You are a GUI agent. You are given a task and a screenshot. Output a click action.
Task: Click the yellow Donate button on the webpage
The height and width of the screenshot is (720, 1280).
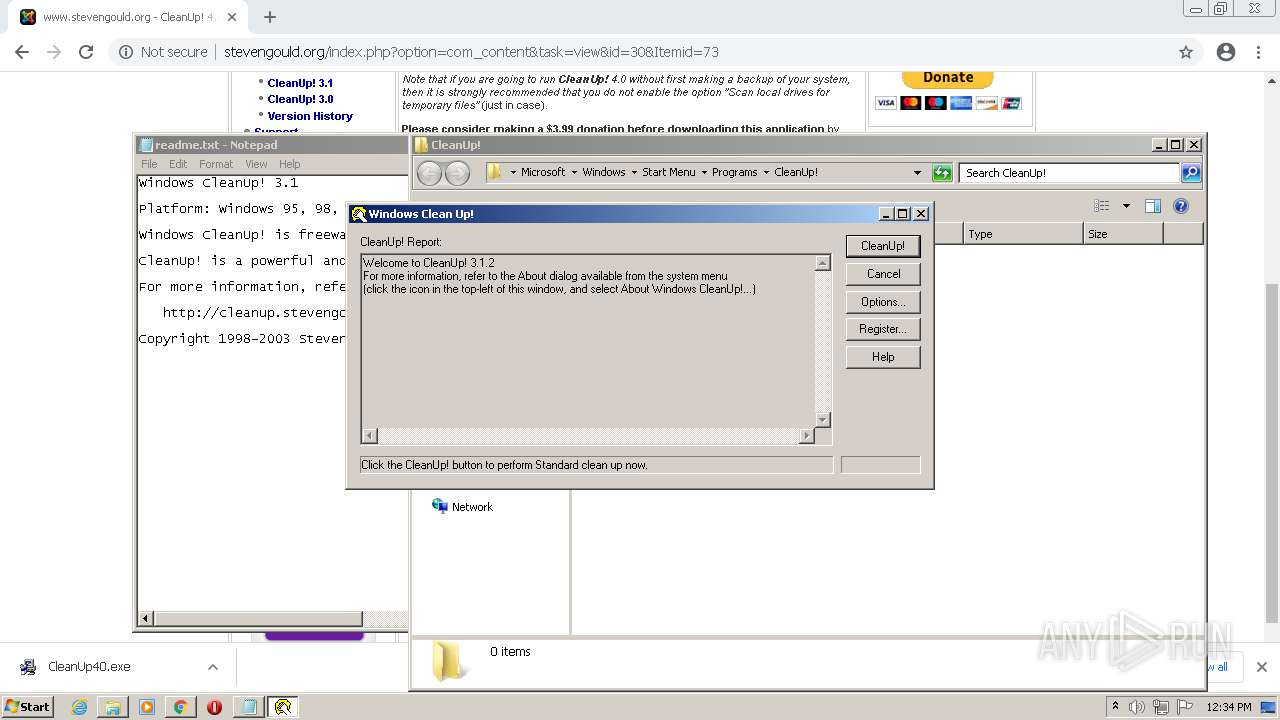pos(948,78)
